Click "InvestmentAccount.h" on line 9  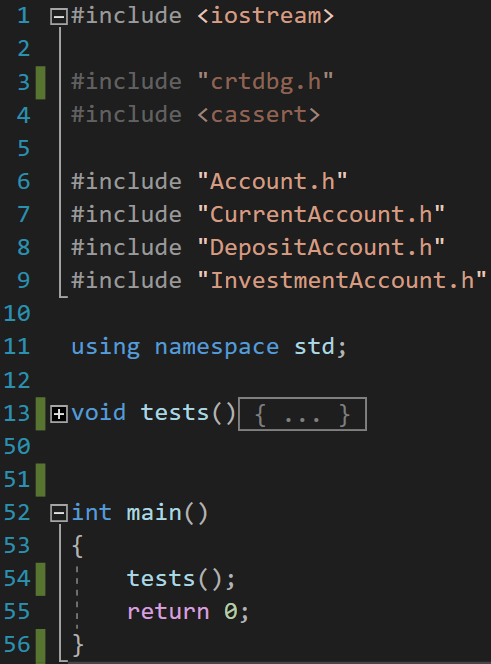342,280
